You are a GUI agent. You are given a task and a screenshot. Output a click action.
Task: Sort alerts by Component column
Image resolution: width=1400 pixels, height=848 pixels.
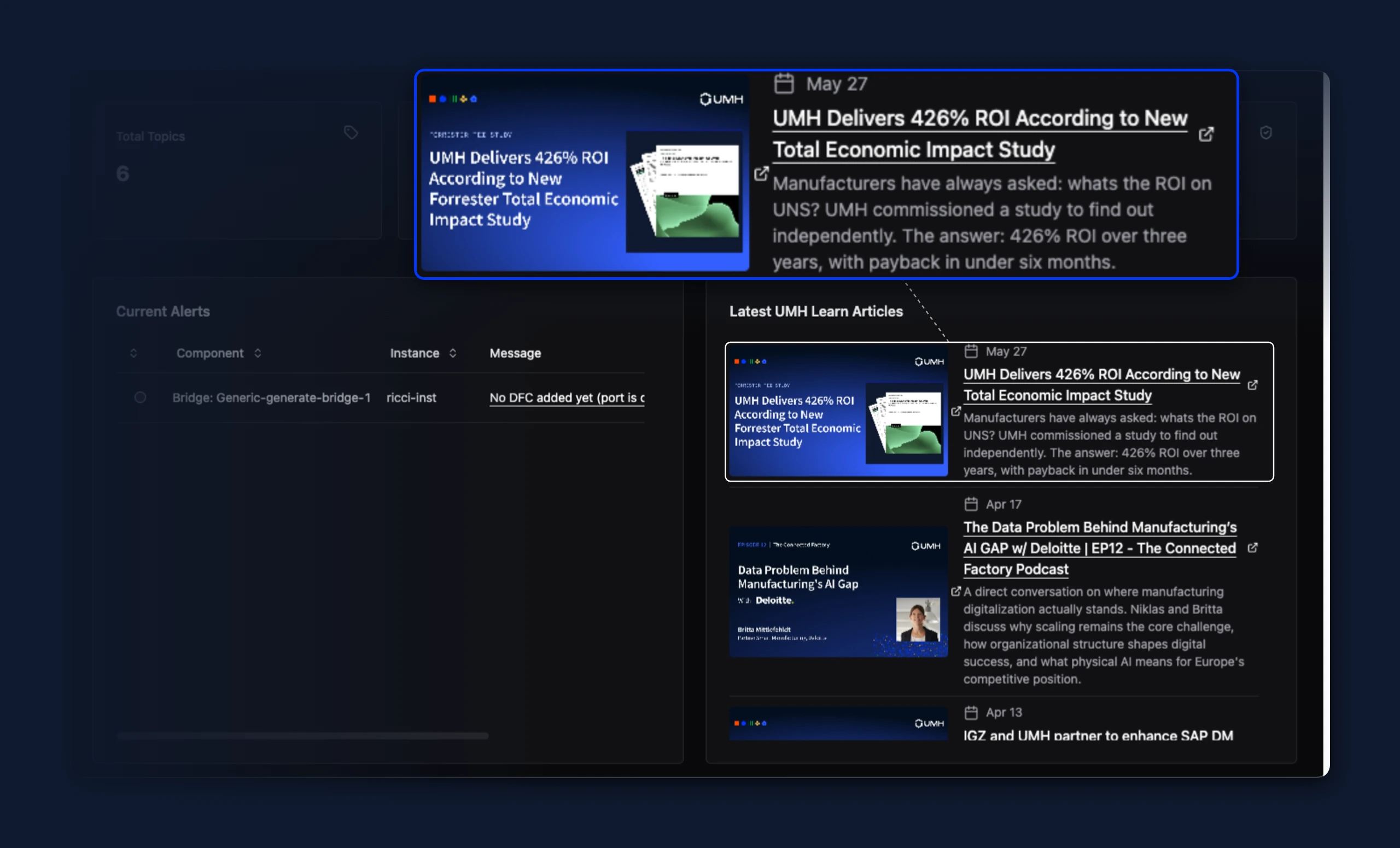258,353
